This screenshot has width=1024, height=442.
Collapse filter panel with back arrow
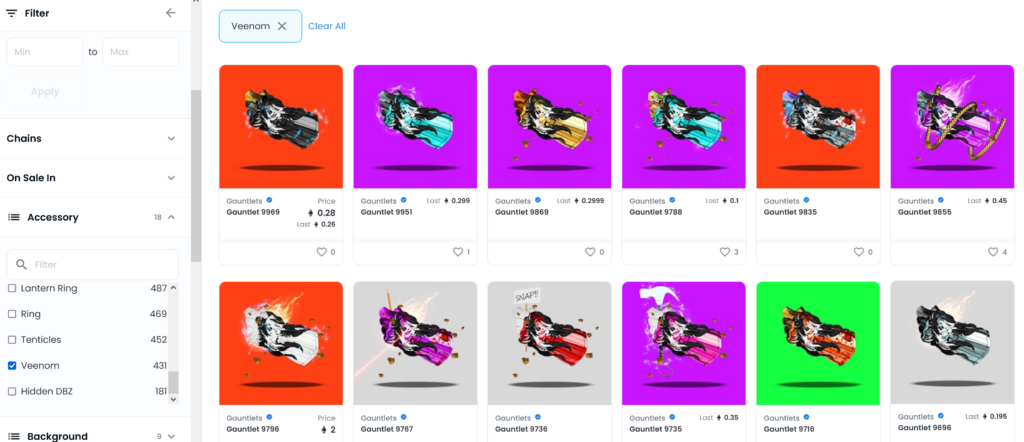tap(170, 12)
